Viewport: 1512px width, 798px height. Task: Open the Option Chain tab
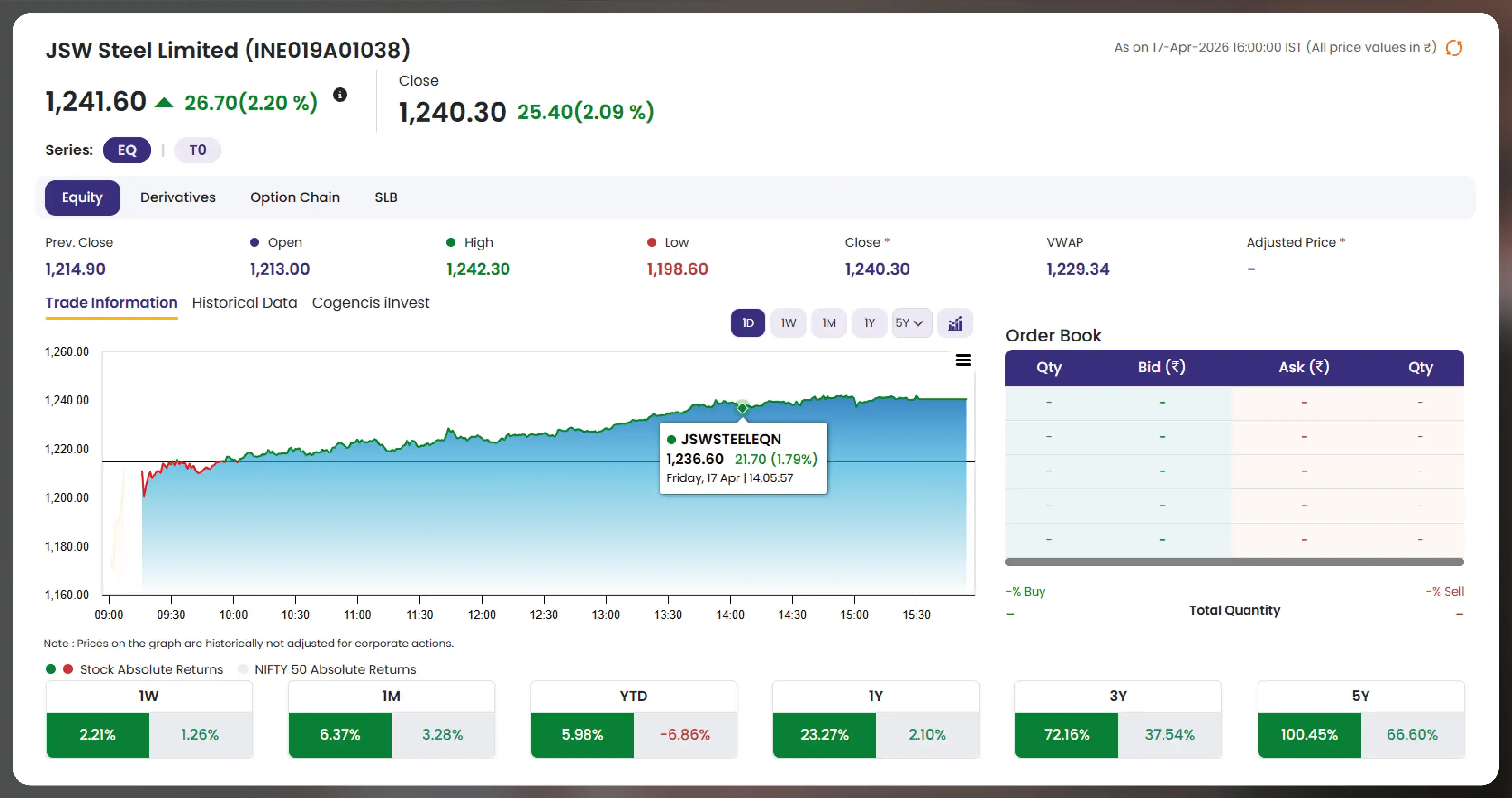point(295,197)
